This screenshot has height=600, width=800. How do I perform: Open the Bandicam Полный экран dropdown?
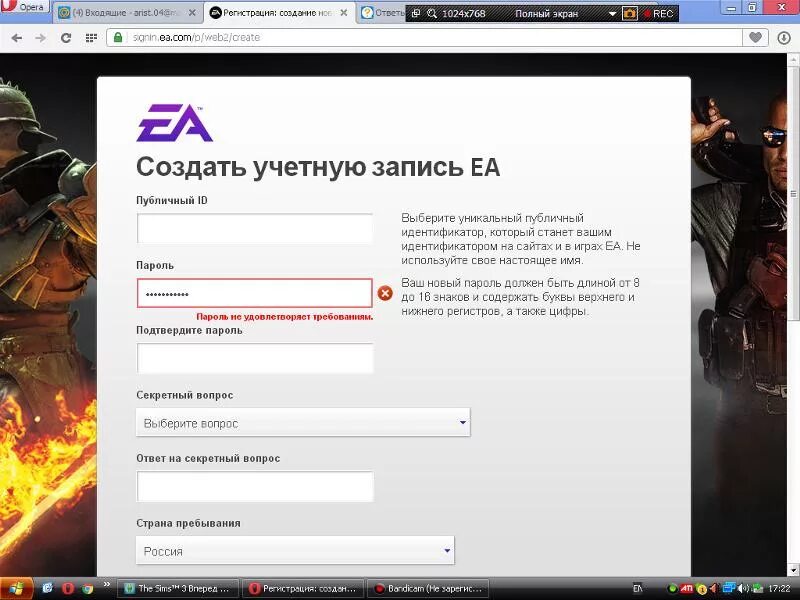612,14
